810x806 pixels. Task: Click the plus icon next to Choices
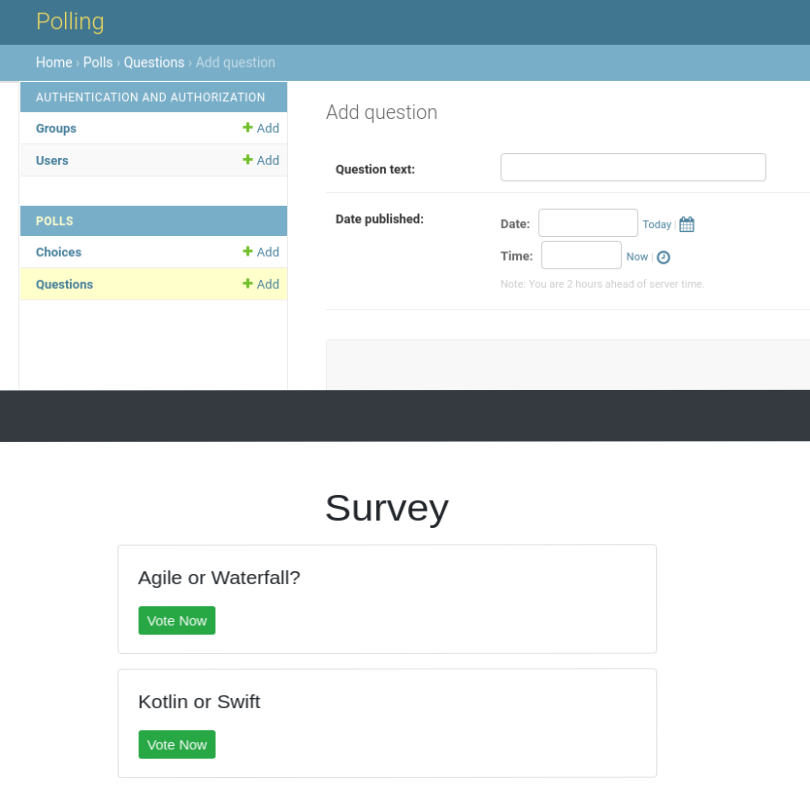[248, 252]
